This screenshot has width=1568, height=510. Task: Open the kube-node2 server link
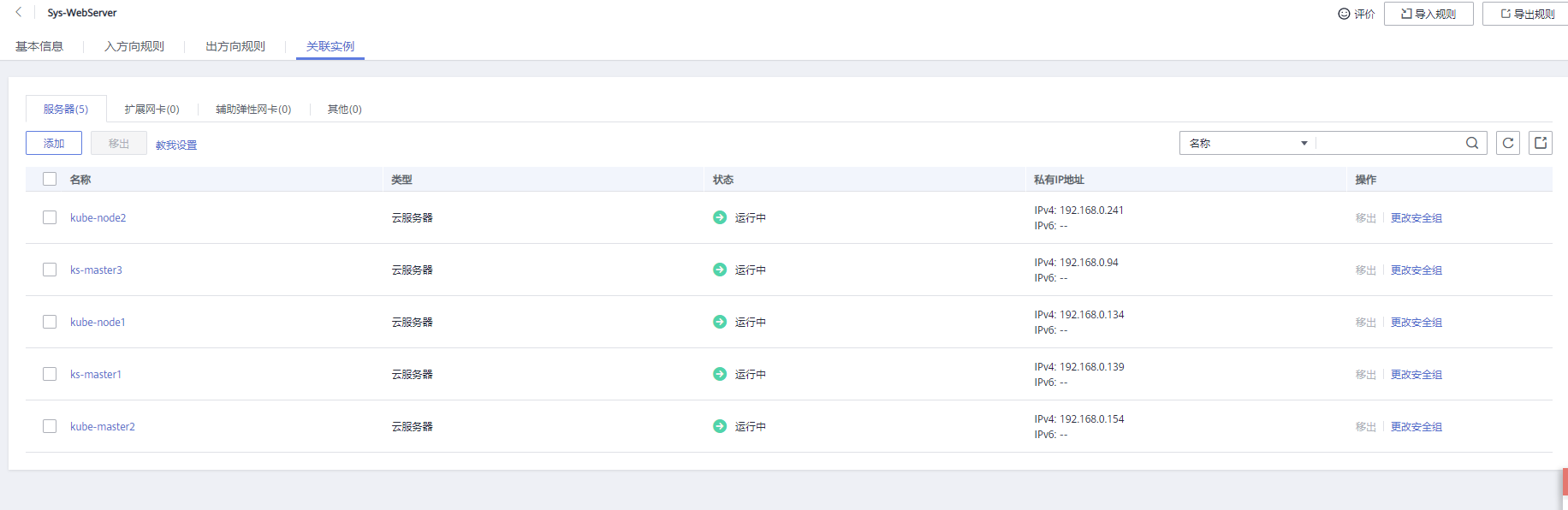98,217
